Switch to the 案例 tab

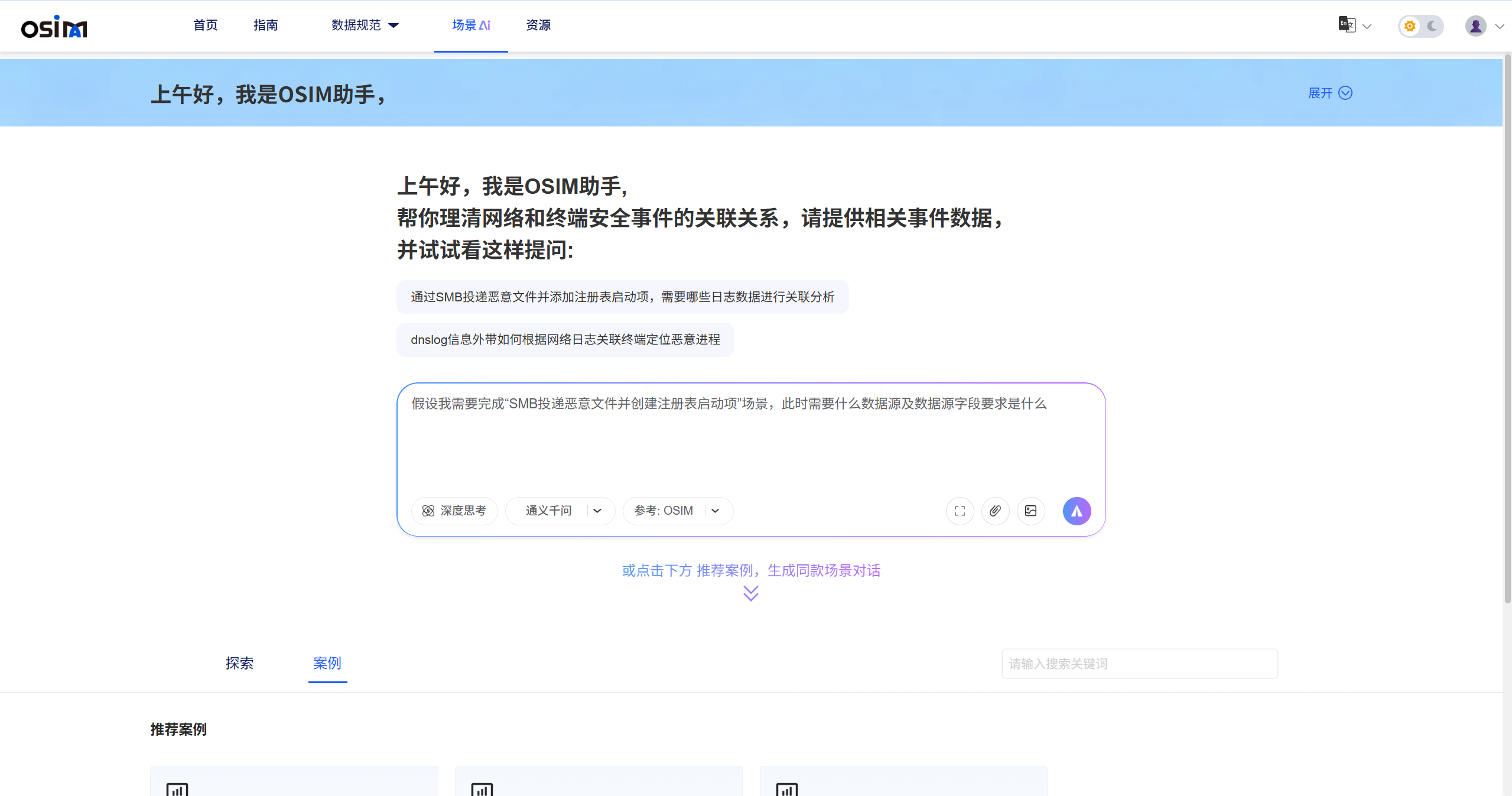[x=327, y=663]
